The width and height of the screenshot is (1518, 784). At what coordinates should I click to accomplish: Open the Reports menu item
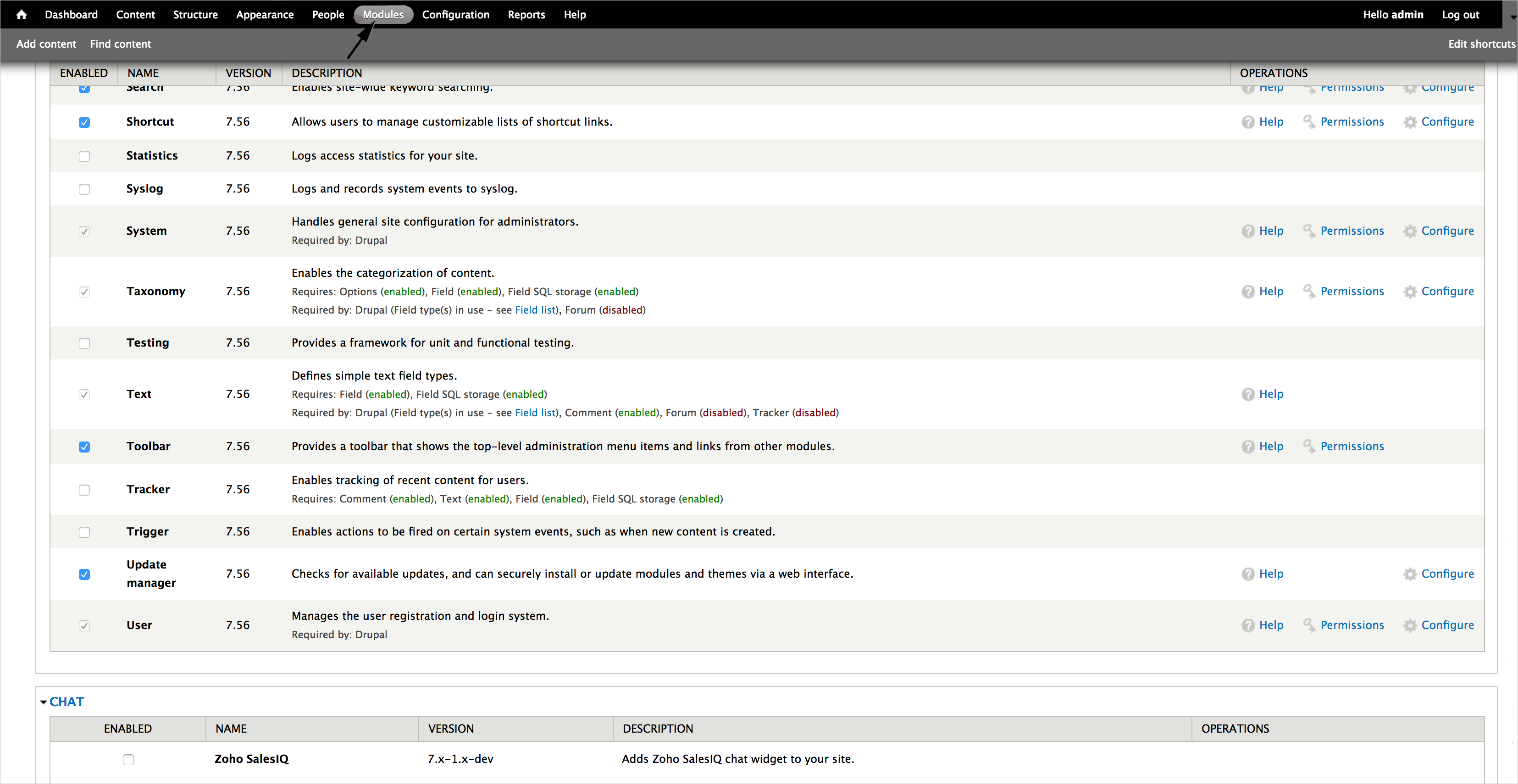pos(526,15)
